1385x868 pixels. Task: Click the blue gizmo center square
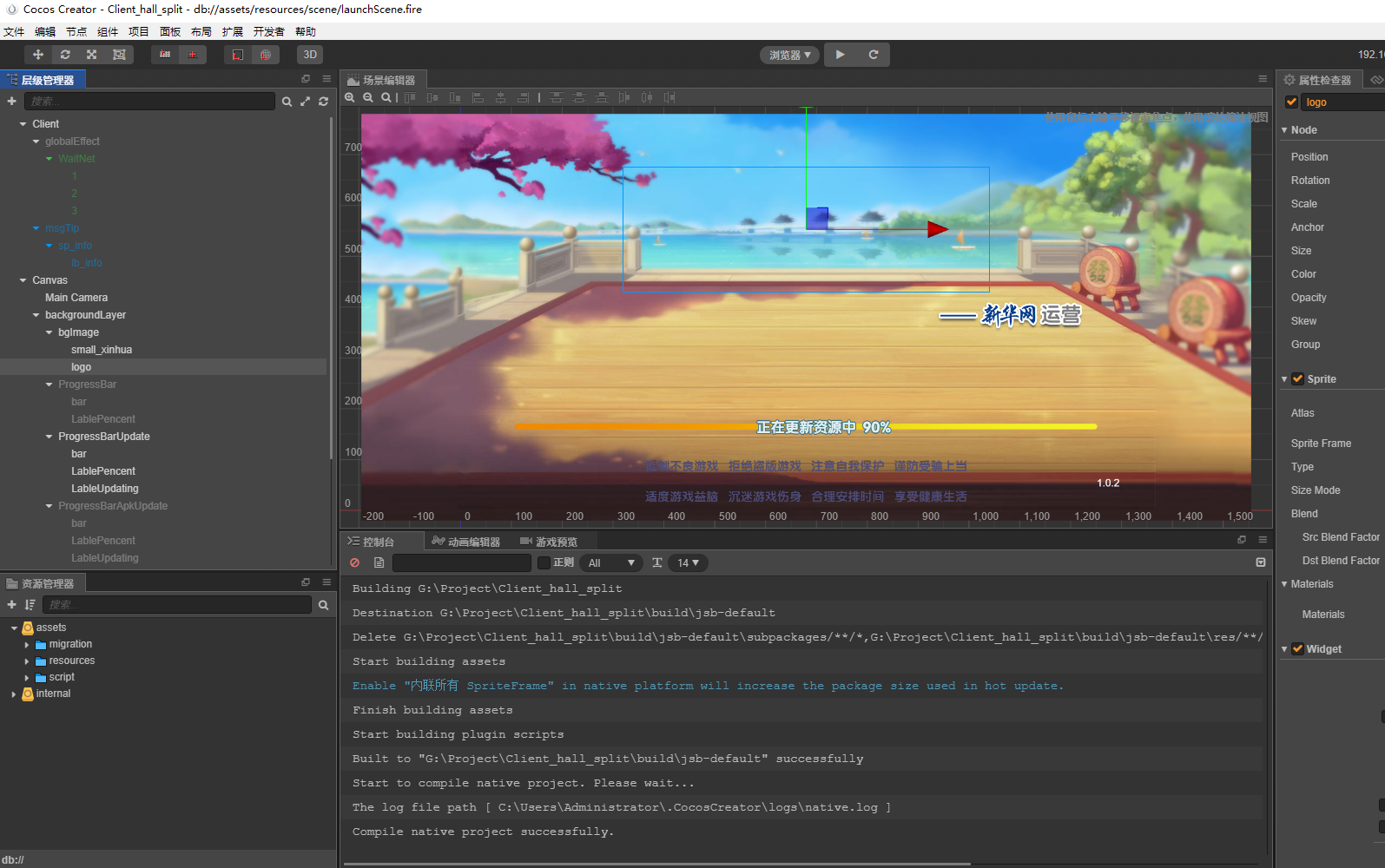(x=817, y=217)
